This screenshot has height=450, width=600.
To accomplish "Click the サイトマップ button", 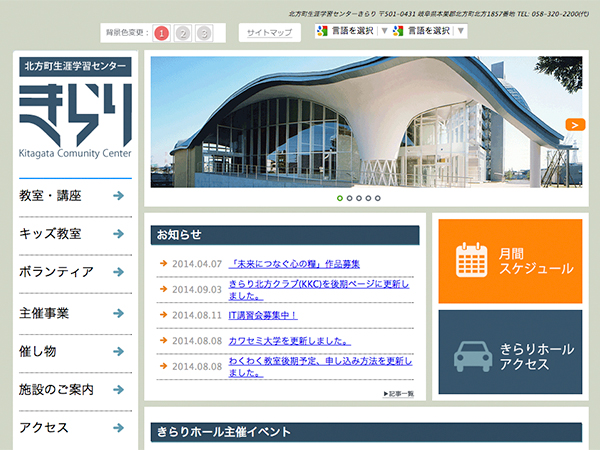I will pyautogui.click(x=269, y=33).
